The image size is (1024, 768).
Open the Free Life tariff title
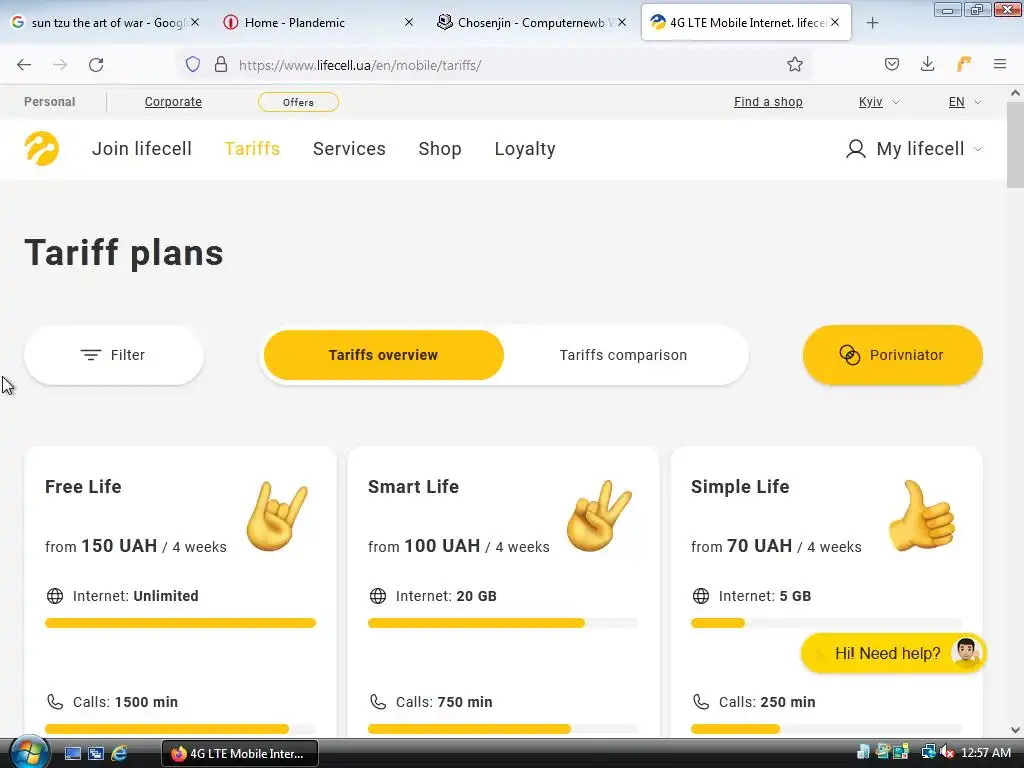(x=83, y=487)
